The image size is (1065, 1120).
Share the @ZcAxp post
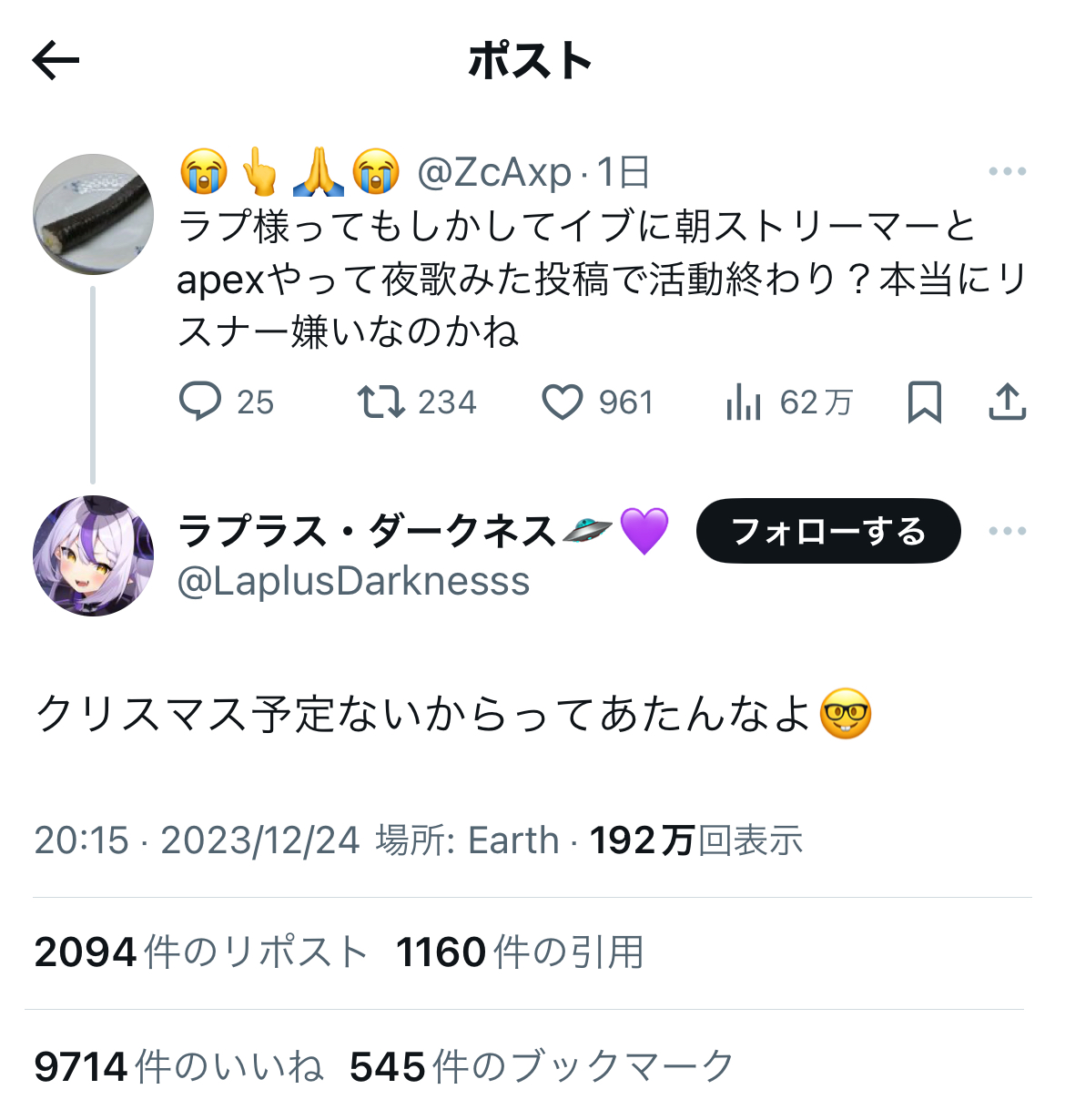click(1007, 402)
